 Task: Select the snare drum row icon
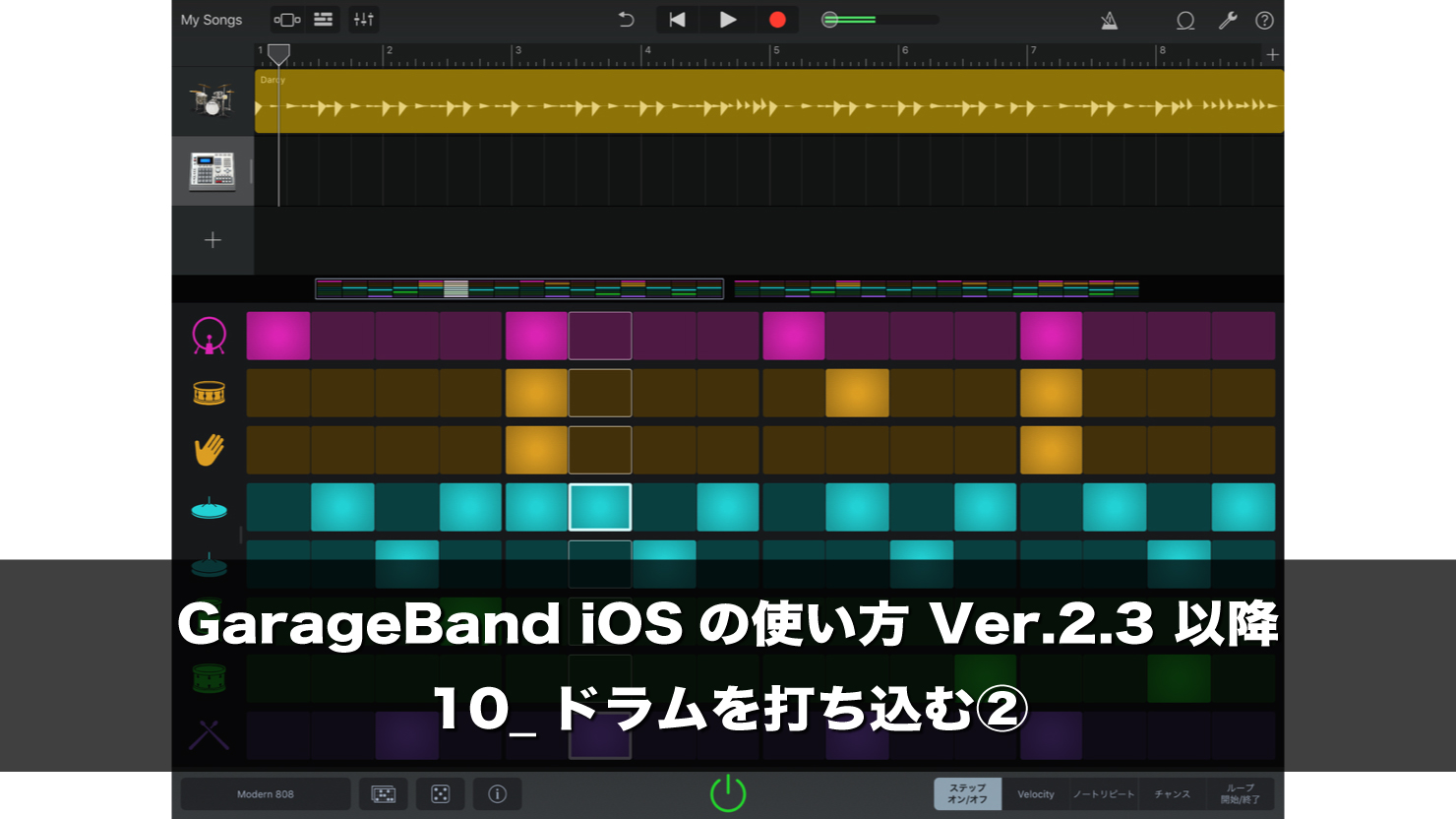pyautogui.click(x=210, y=394)
